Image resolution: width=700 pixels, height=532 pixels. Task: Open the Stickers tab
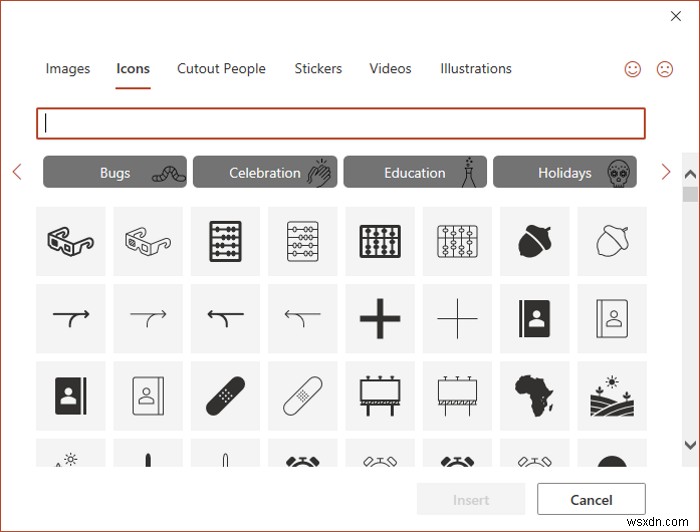(x=318, y=69)
